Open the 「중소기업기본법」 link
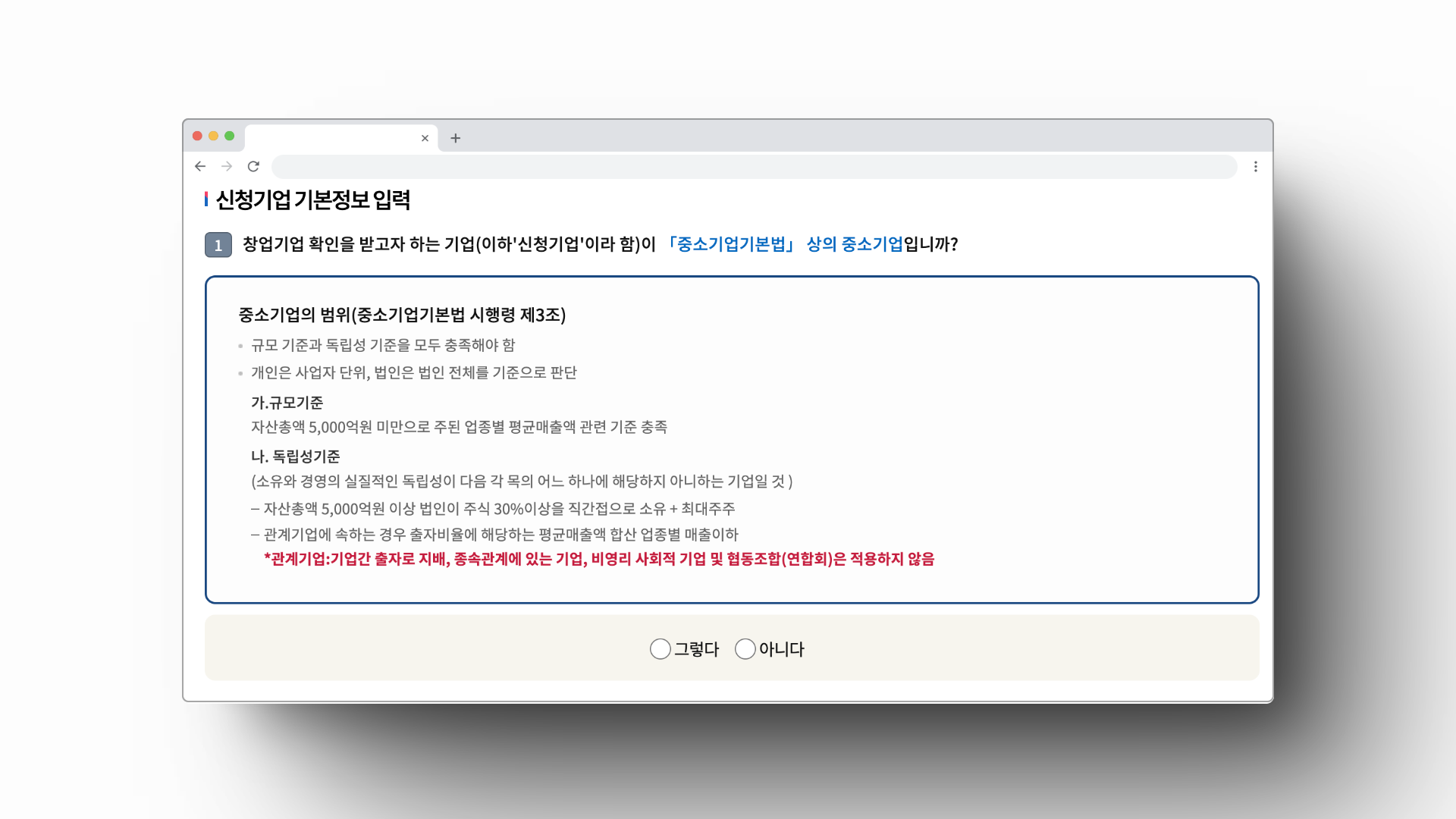The height and width of the screenshot is (819, 1456). (730, 244)
